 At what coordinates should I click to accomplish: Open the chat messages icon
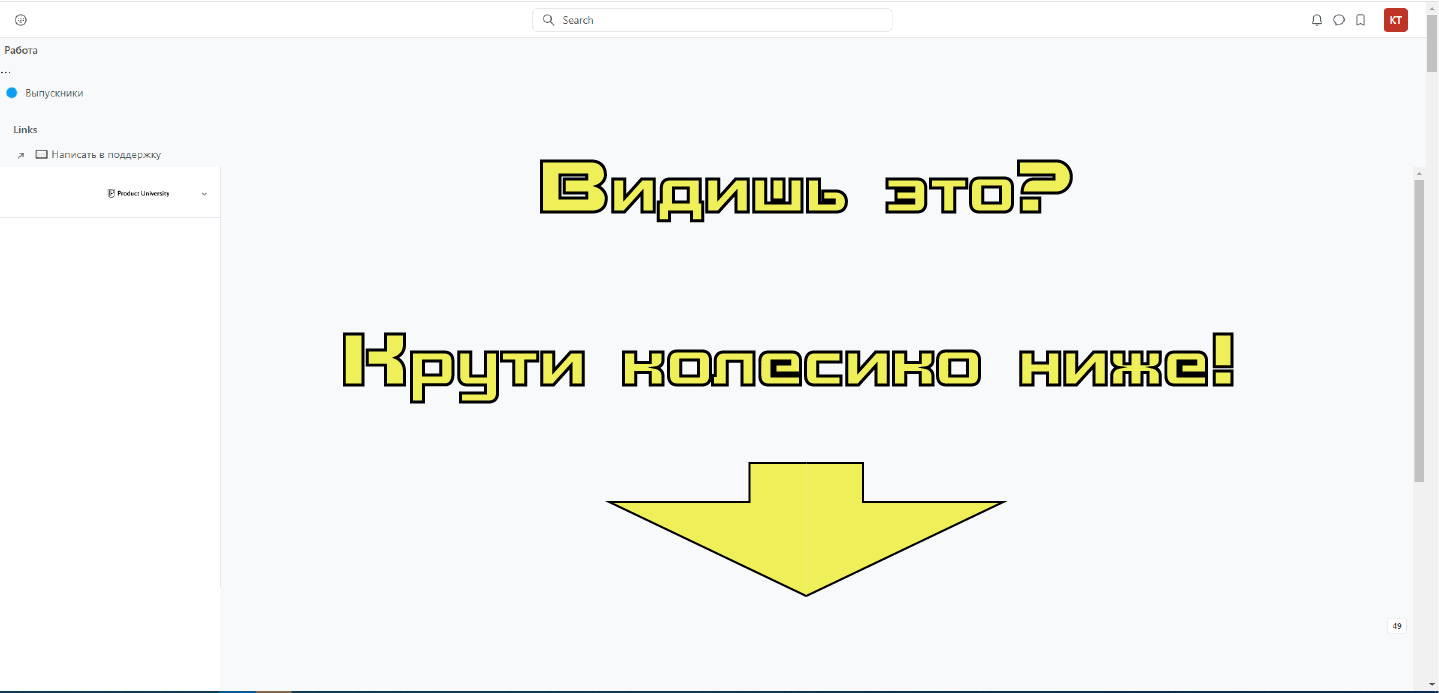coord(1338,19)
